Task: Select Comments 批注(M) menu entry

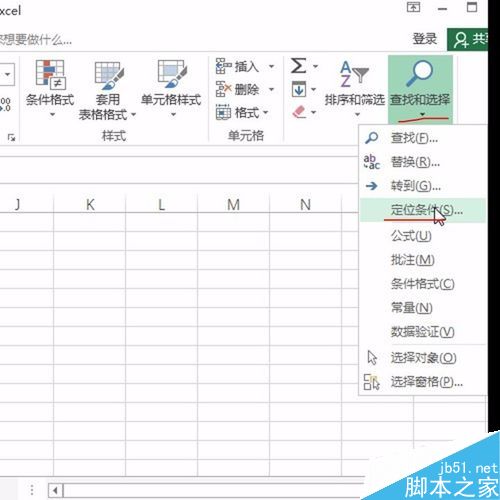Action: coord(422,260)
